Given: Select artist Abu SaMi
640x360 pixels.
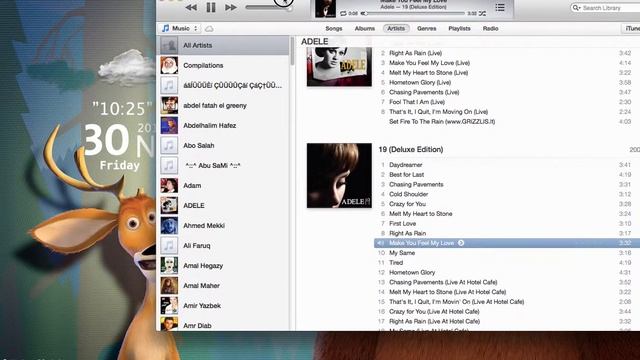Looking at the screenshot, I should click(x=224, y=165).
